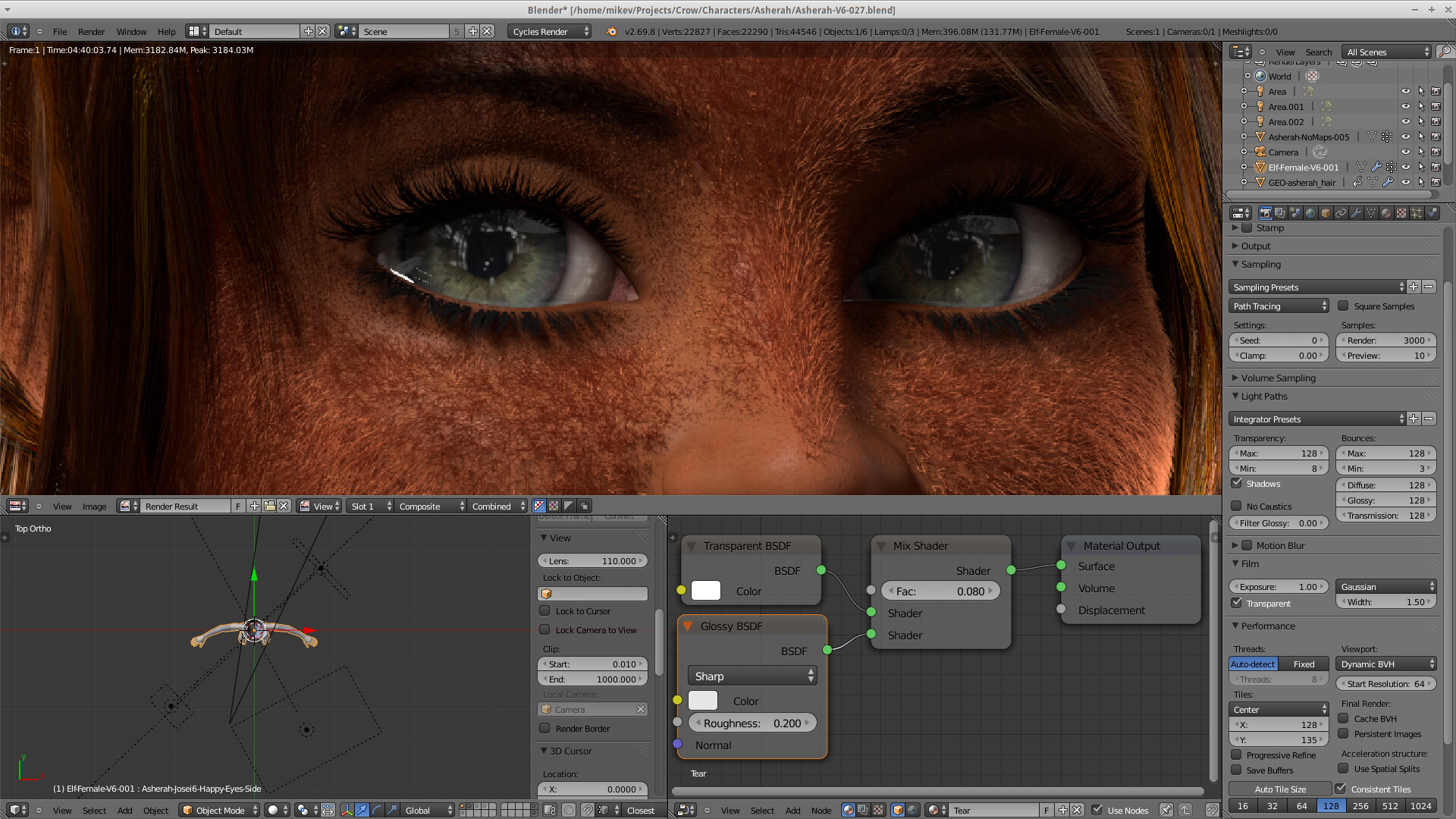Image resolution: width=1456 pixels, height=819 pixels.
Task: Uncheck the Film Transparent checkbox
Action: click(x=1237, y=603)
